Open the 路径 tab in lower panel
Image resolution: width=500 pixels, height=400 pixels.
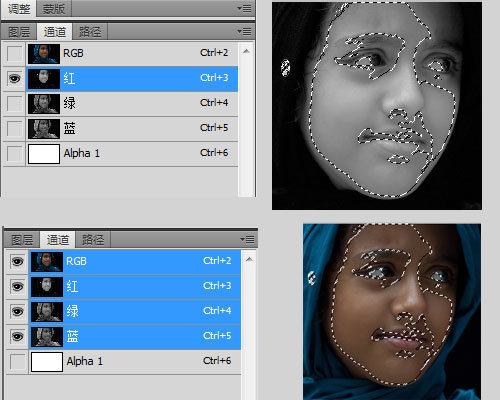(93, 240)
